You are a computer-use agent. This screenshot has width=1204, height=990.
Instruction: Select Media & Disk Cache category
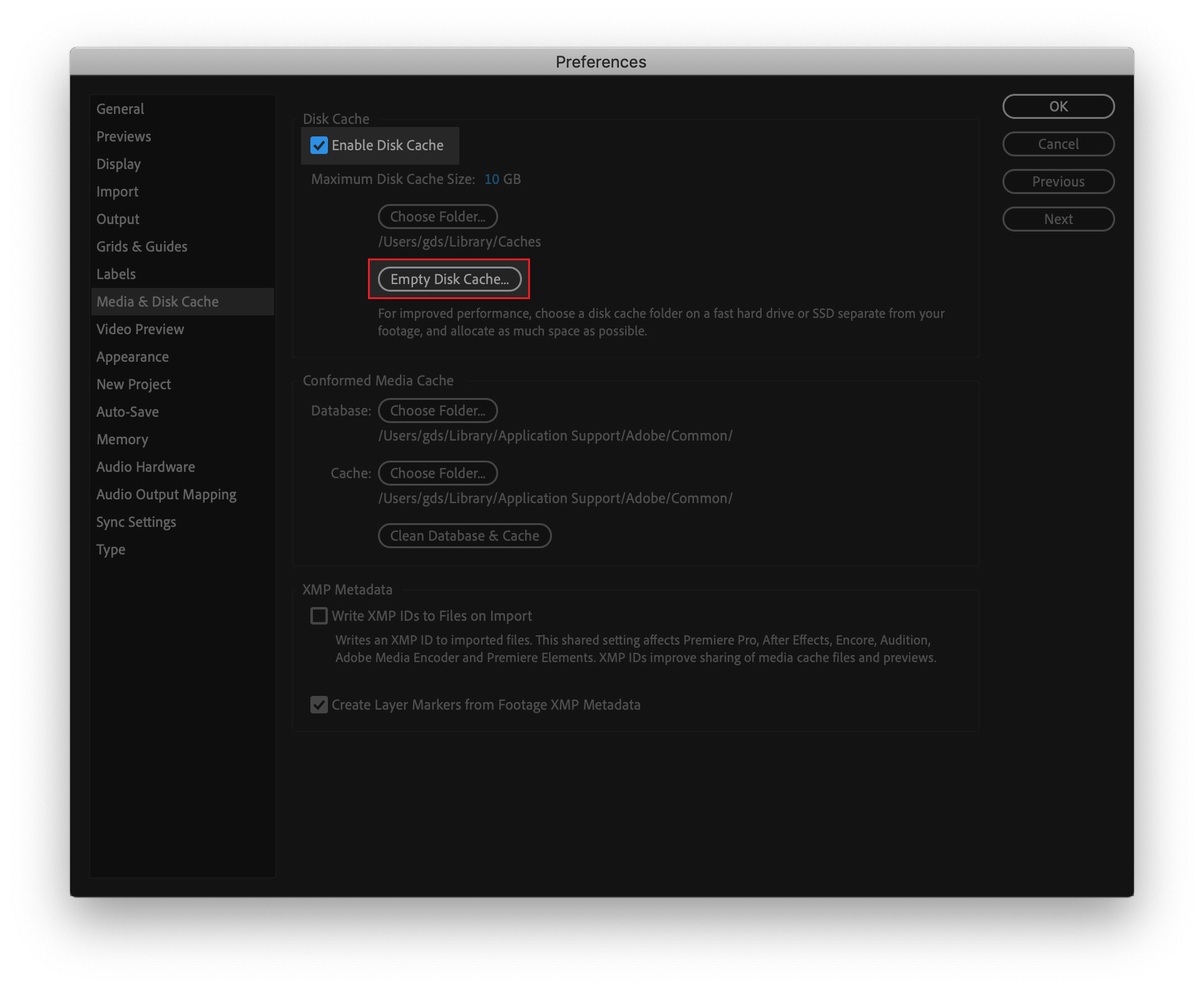coord(182,302)
